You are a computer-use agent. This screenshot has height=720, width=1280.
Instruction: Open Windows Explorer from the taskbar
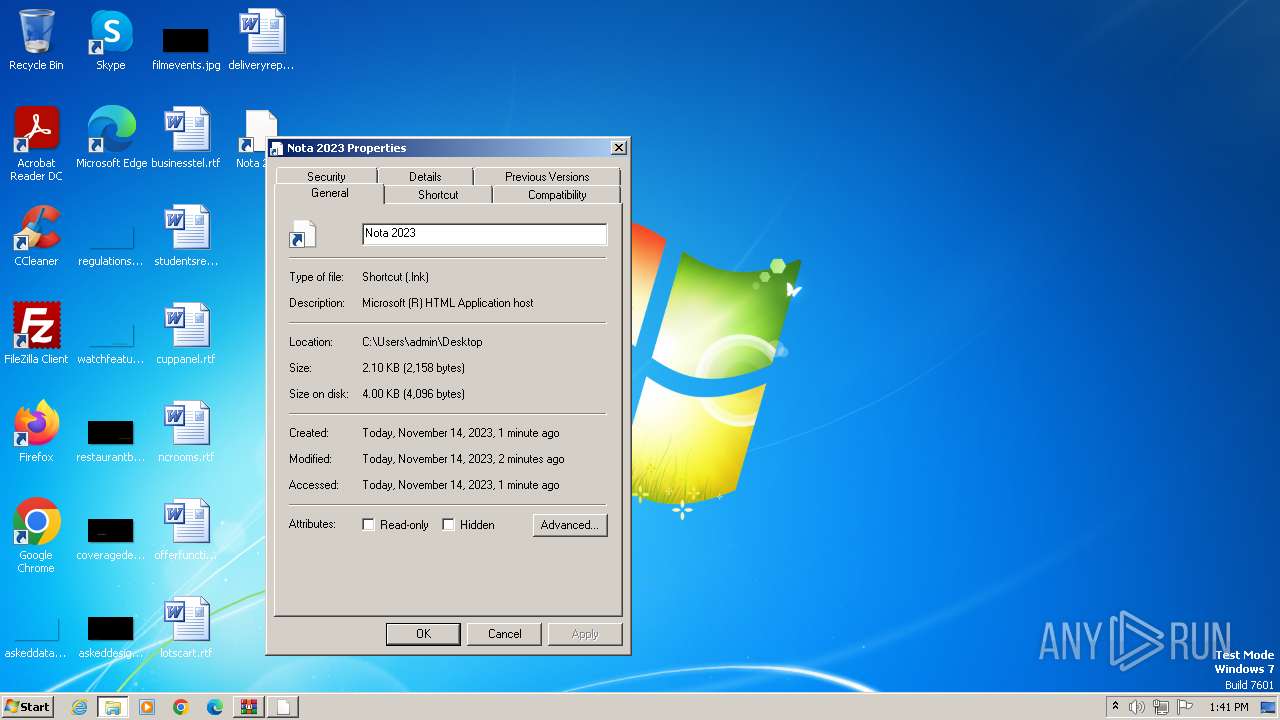coord(113,707)
